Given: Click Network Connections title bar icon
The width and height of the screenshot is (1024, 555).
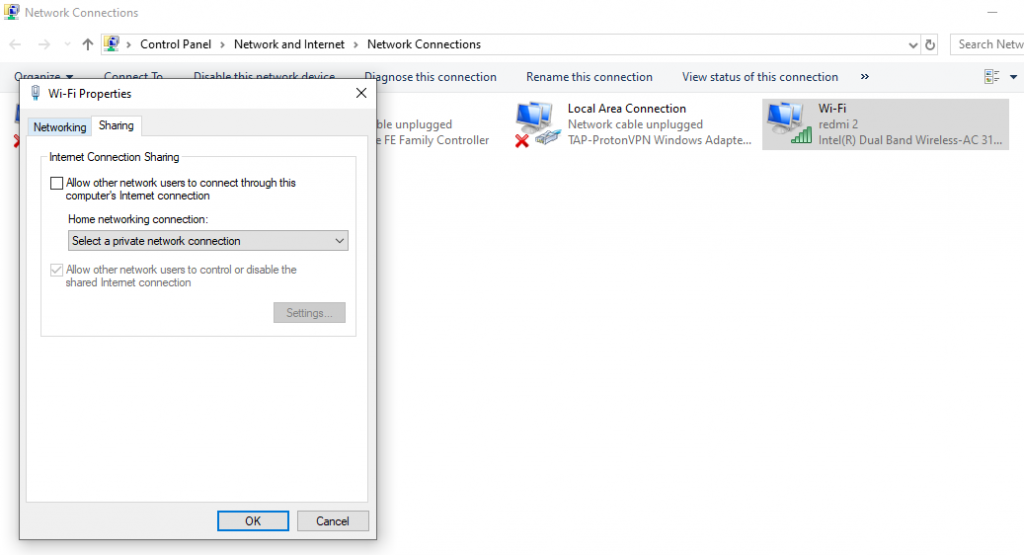Looking at the screenshot, I should (x=12, y=12).
